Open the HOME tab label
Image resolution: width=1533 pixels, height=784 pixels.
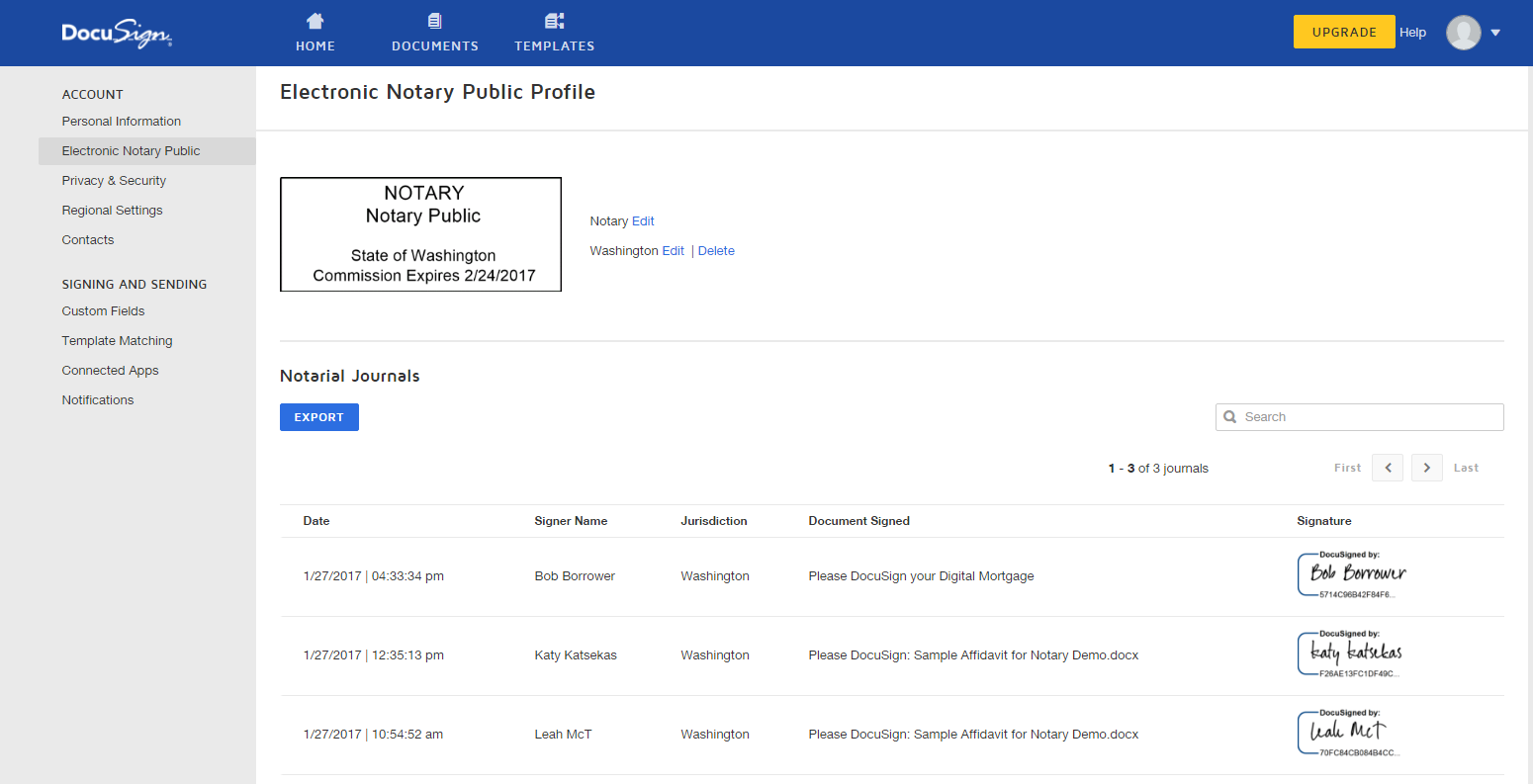pos(316,46)
